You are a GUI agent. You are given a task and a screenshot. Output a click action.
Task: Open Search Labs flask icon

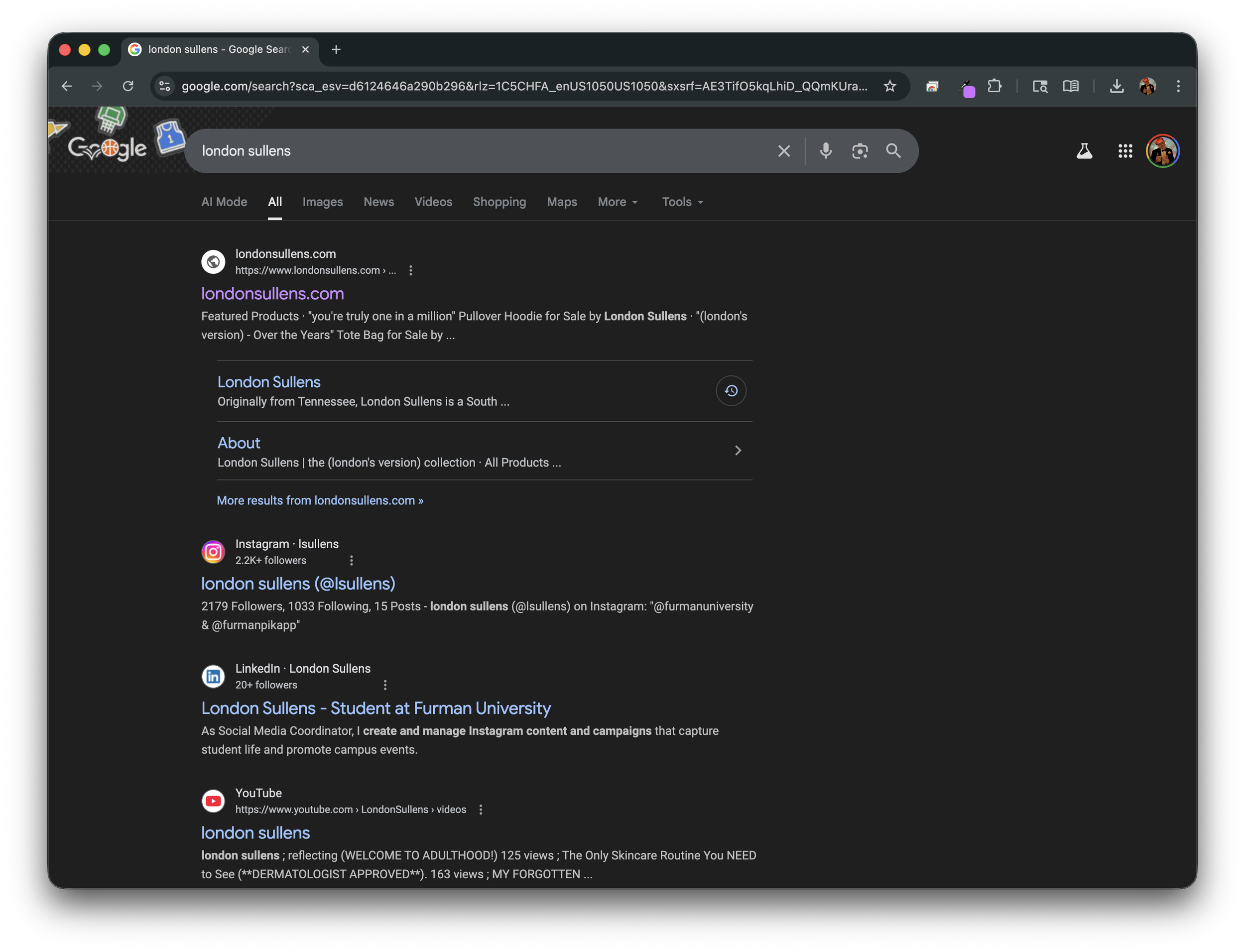[1084, 151]
